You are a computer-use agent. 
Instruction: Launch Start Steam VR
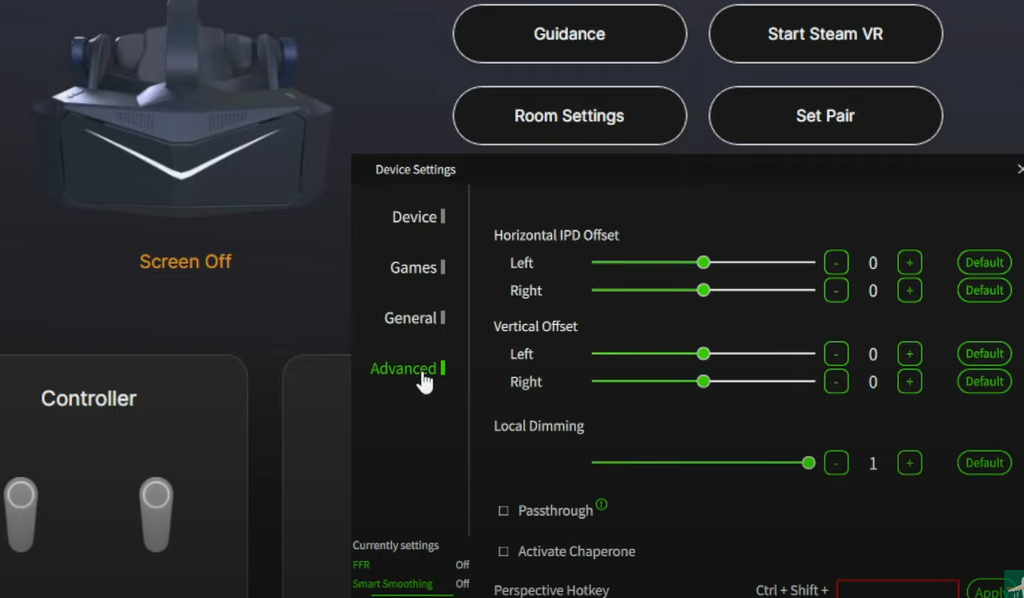tap(825, 34)
